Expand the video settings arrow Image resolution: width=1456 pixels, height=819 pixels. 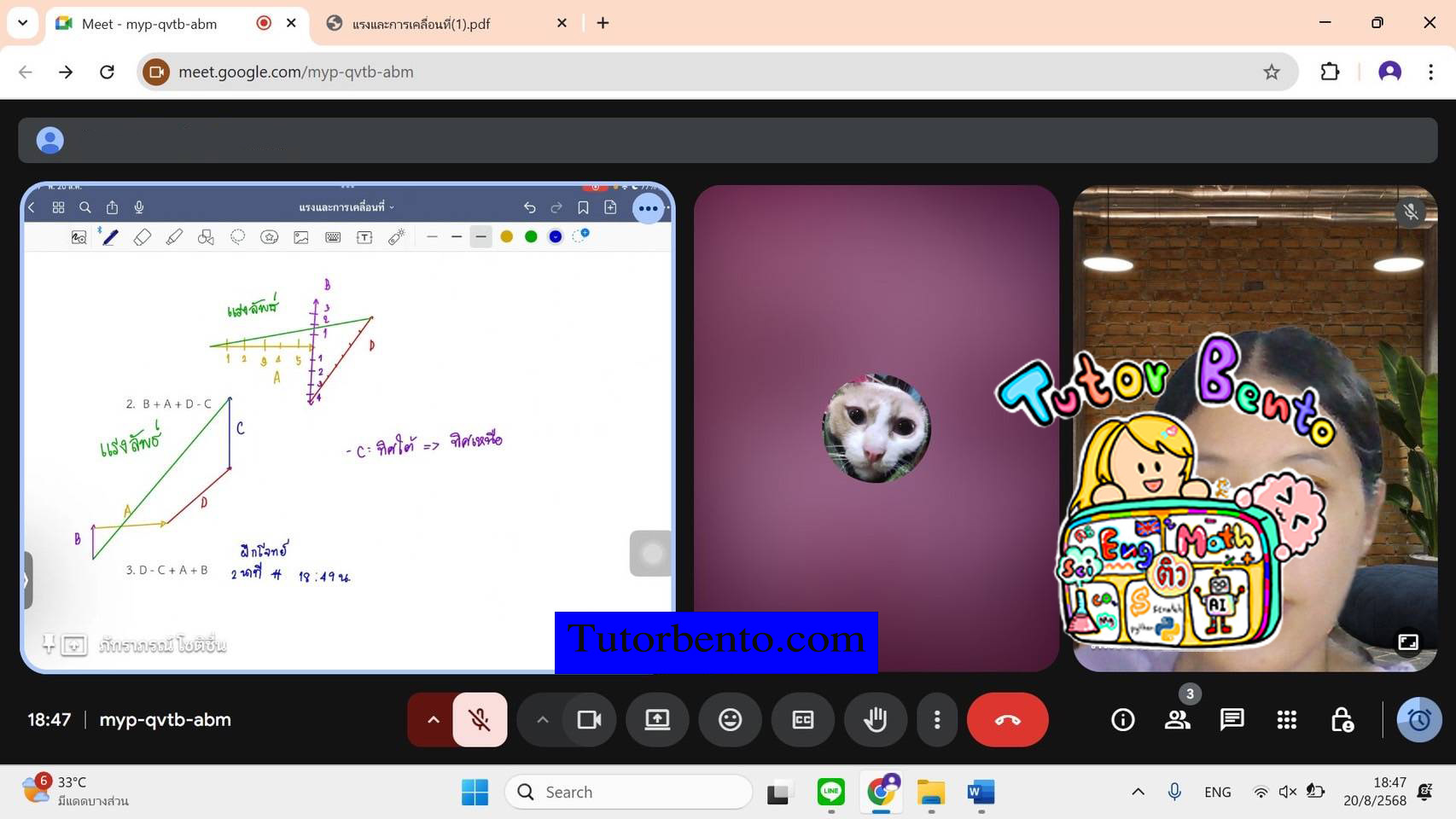542,720
